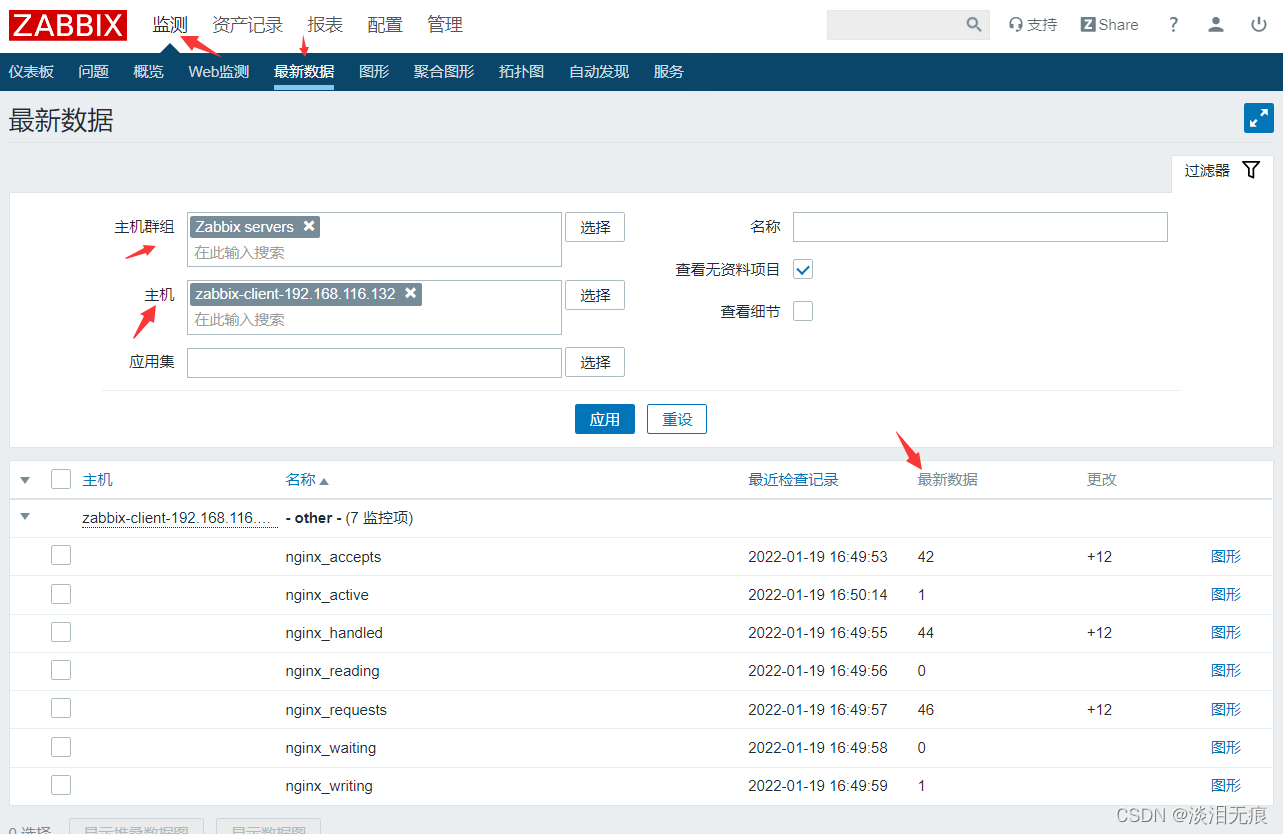The width and height of the screenshot is (1283, 834).
Task: Go to the Web监测 submenu
Action: [x=219, y=72]
